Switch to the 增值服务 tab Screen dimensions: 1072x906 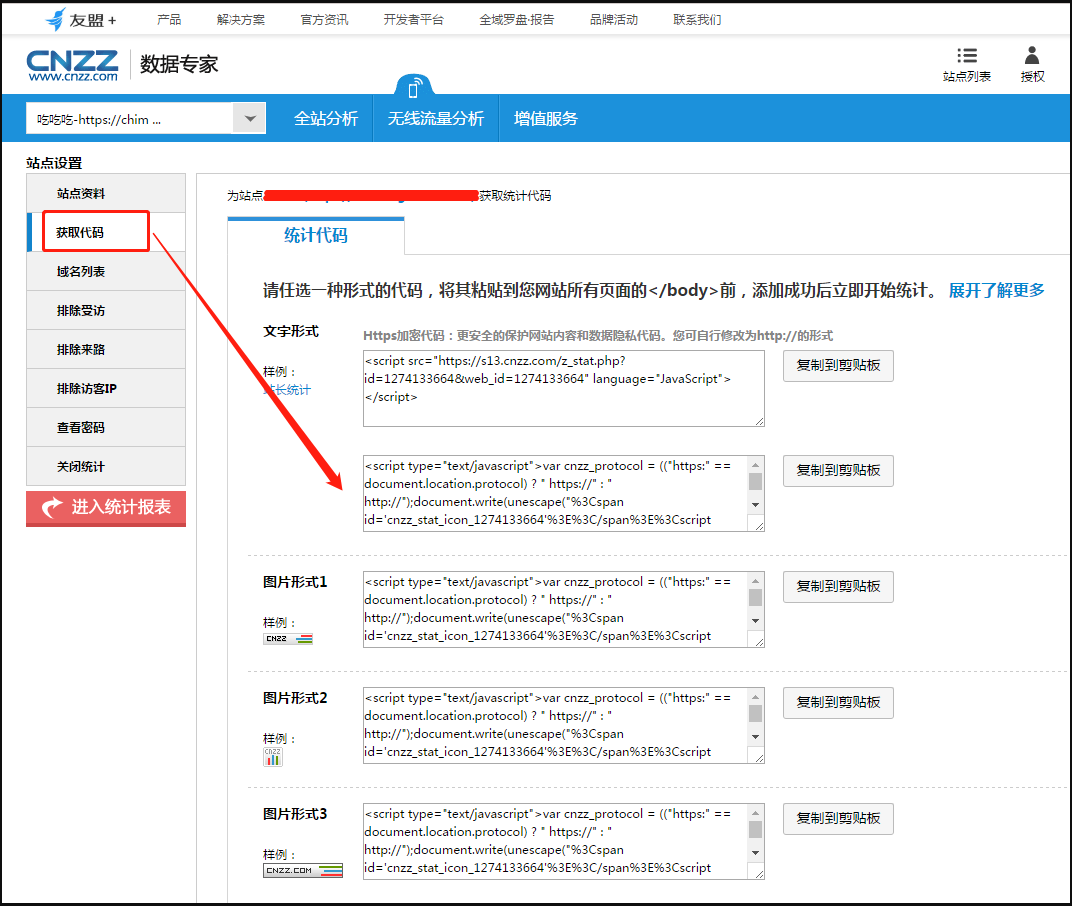click(546, 119)
